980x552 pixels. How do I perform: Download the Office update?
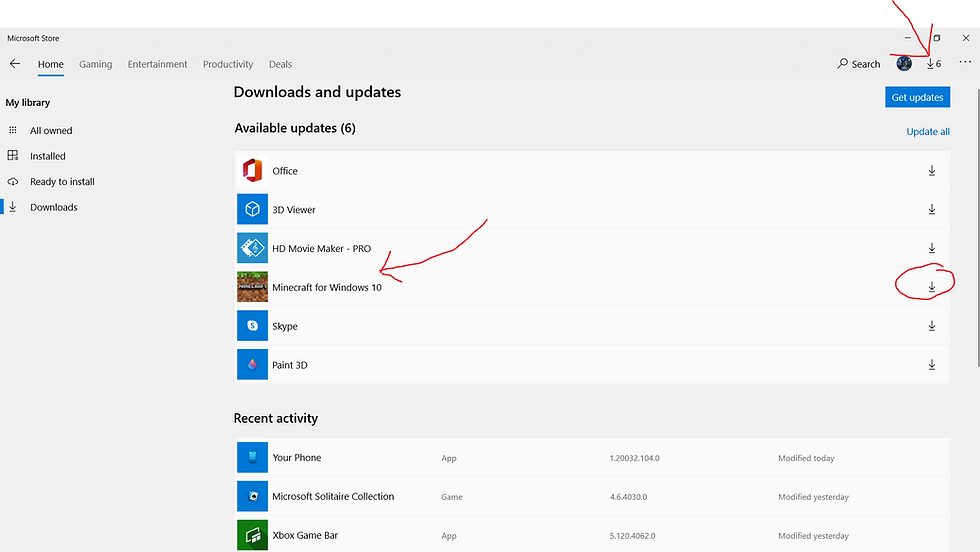[x=931, y=171]
